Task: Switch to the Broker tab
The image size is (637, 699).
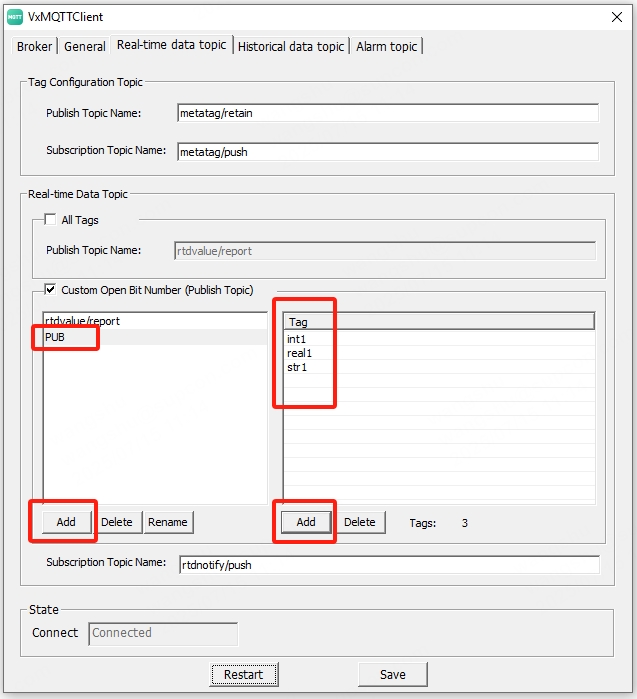Action: tap(34, 46)
